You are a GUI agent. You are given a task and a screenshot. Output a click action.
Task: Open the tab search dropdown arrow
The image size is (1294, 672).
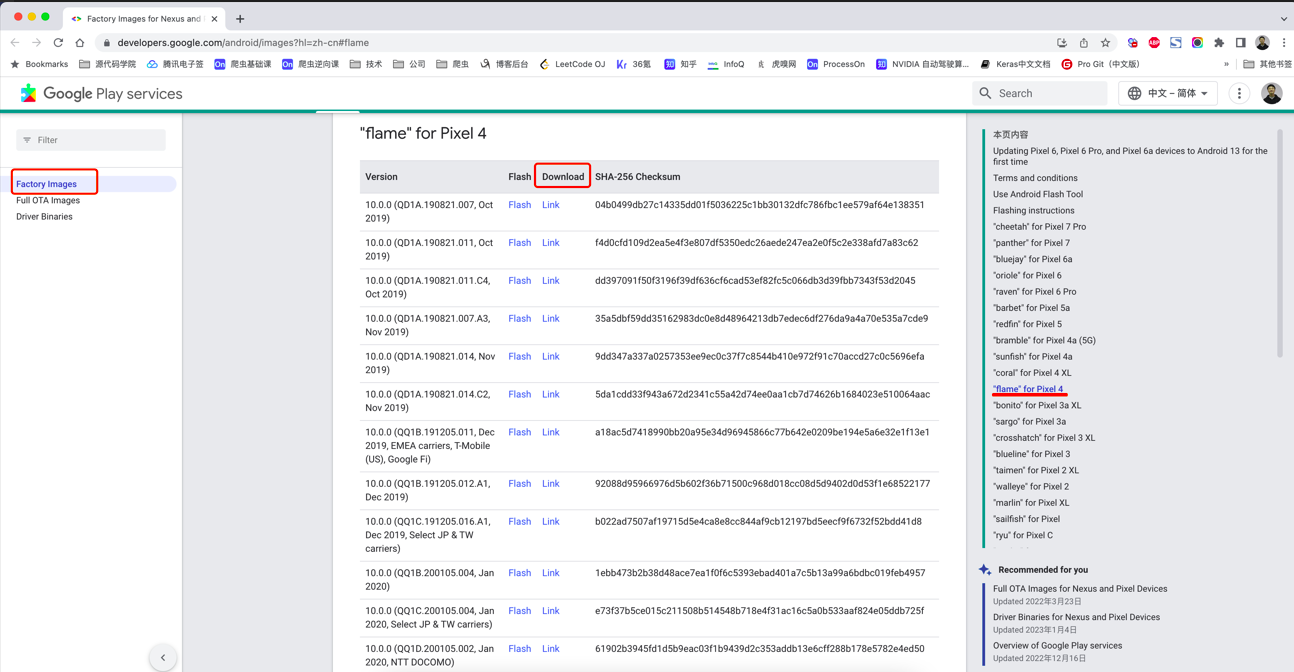pos(1284,18)
